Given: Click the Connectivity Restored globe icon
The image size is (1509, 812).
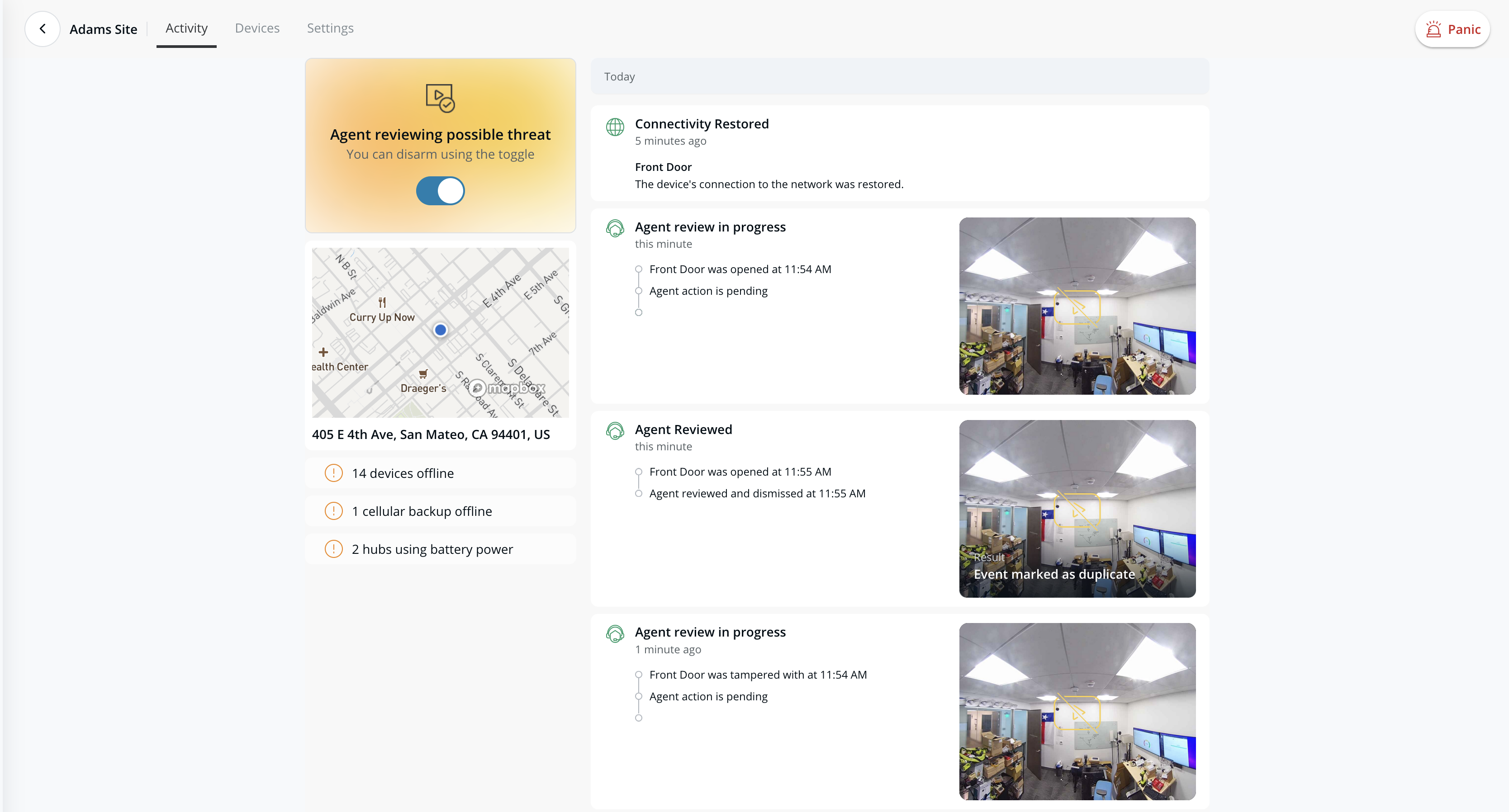Looking at the screenshot, I should point(614,127).
